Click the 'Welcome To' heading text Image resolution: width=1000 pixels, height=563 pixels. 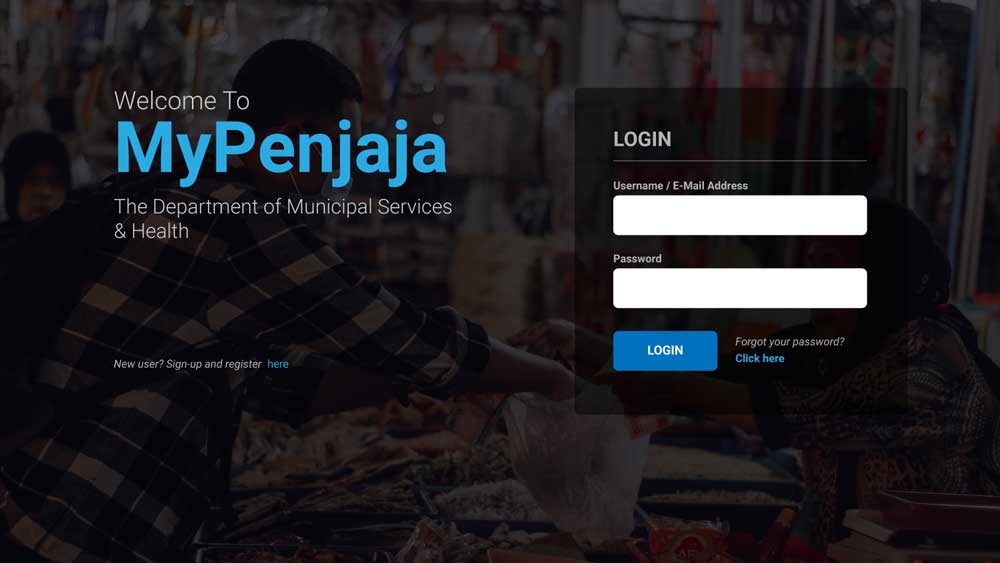(x=182, y=101)
